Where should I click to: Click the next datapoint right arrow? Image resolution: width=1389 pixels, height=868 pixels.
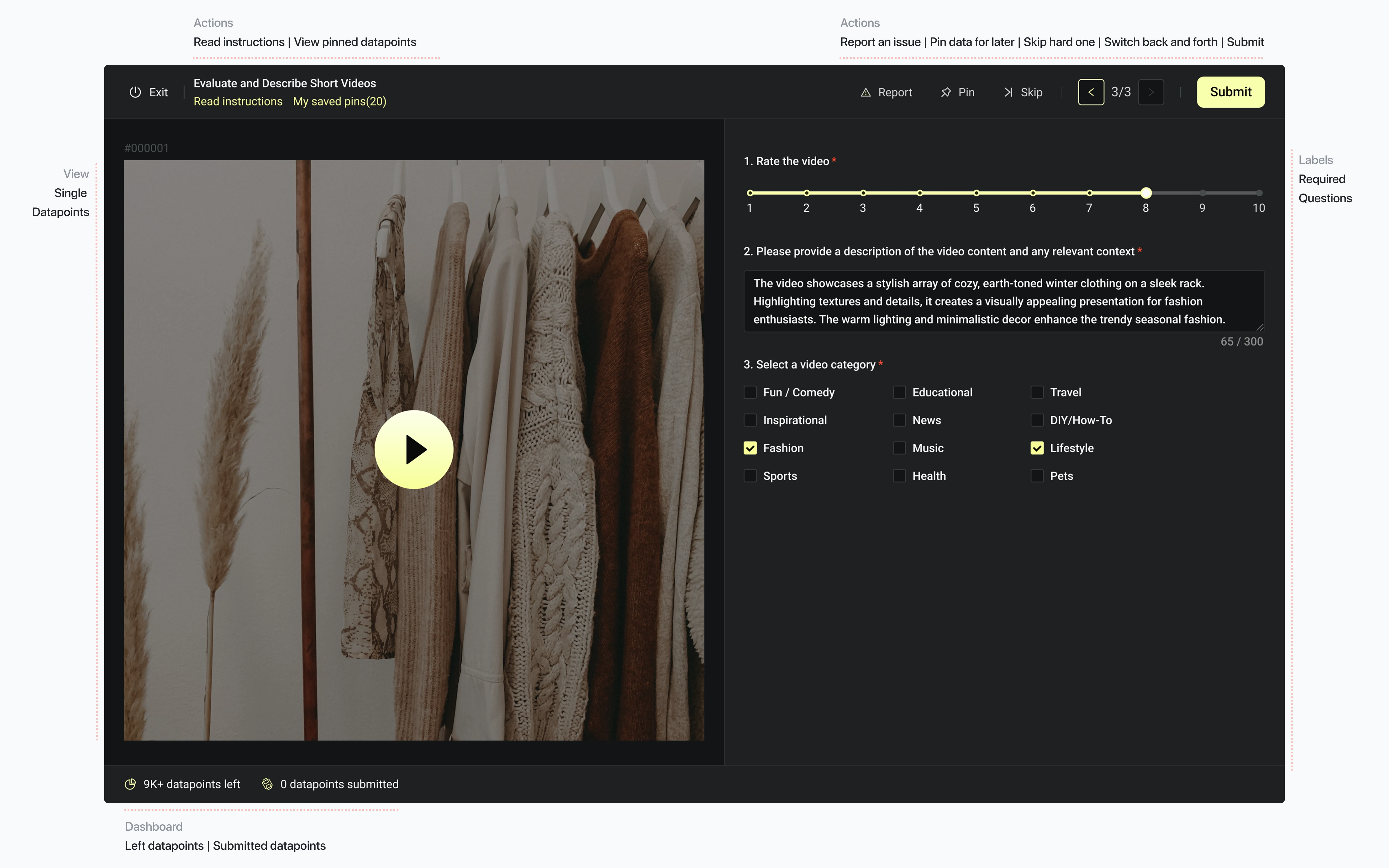(x=1151, y=92)
